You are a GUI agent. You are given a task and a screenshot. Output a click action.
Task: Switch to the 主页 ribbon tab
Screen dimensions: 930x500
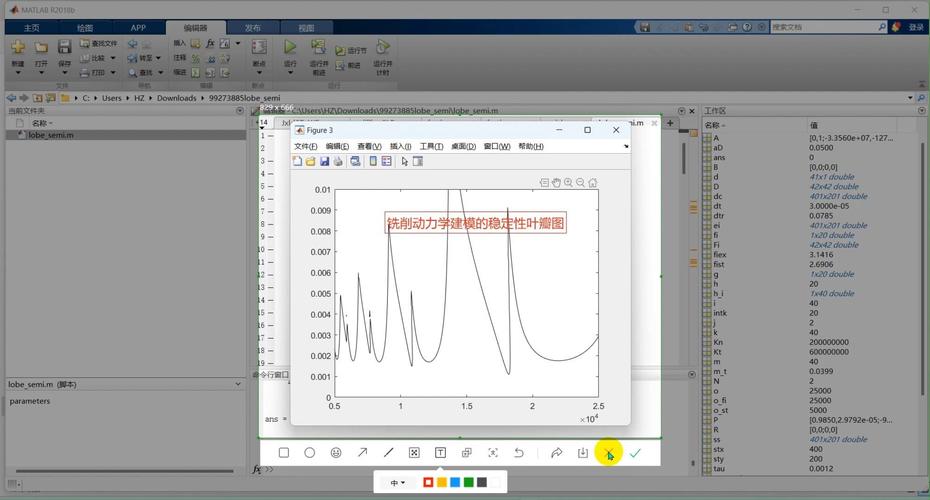(x=31, y=28)
